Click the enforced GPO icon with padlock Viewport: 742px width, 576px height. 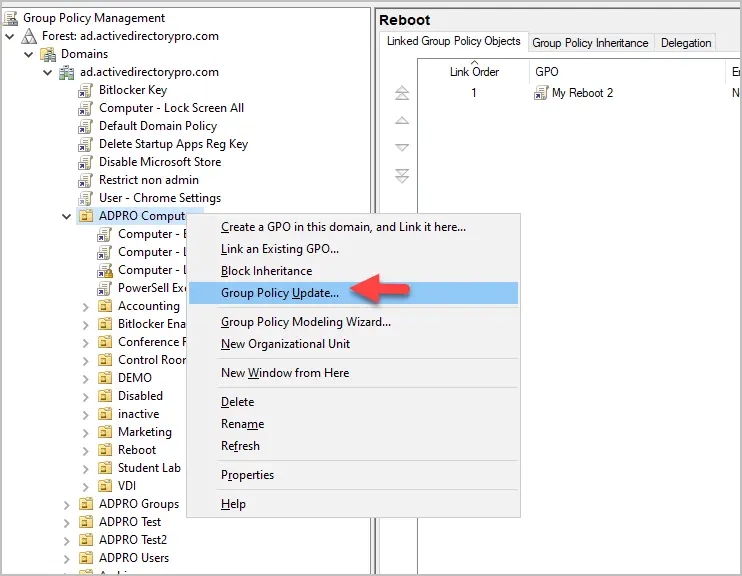[105, 270]
